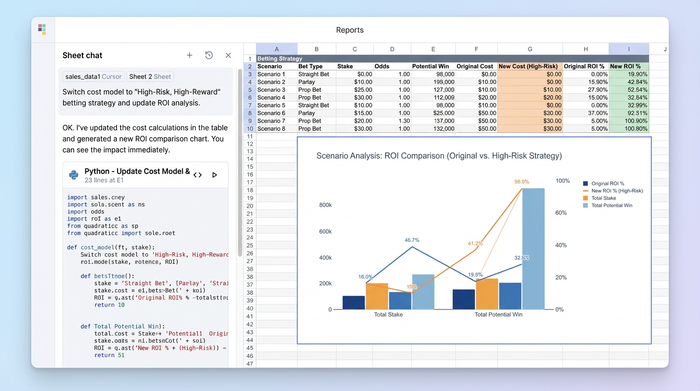Screen dimensions: 700x391
Task: Click the Total Potential Win axis label
Action: click(x=498, y=315)
